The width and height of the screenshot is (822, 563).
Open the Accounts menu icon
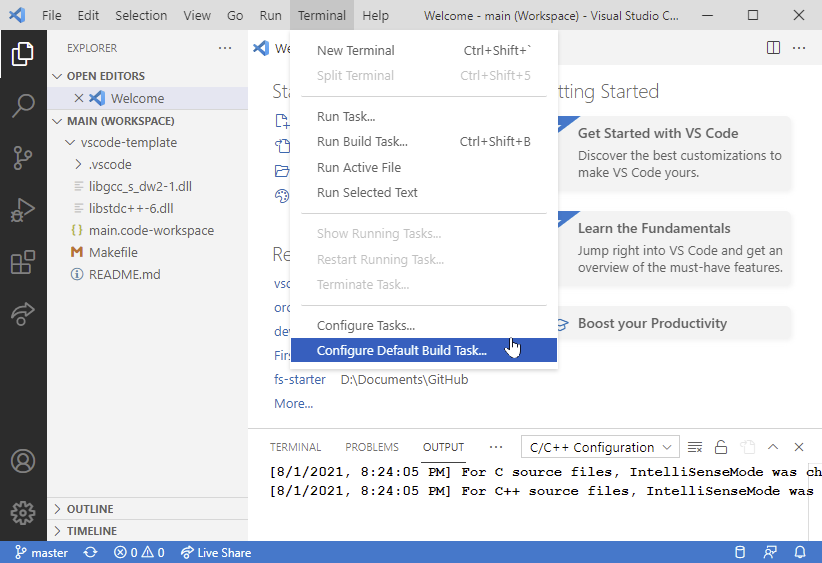coord(23,461)
